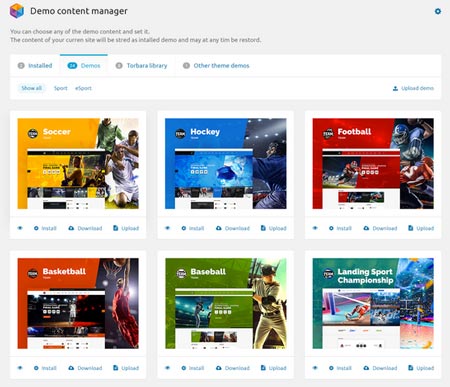Image resolution: width=450 pixels, height=387 pixels.
Task: Click the colorful cube logo icon
Action: coord(17,11)
